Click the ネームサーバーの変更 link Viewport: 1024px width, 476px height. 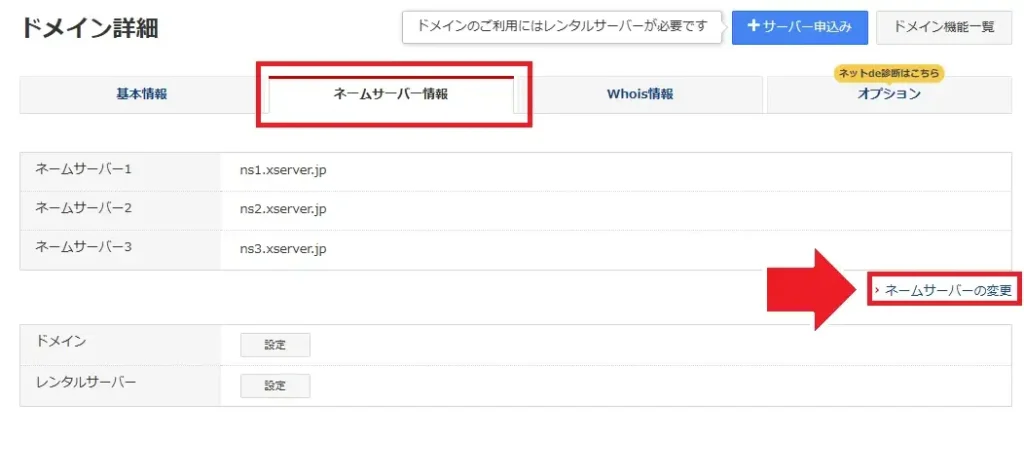coord(948,291)
